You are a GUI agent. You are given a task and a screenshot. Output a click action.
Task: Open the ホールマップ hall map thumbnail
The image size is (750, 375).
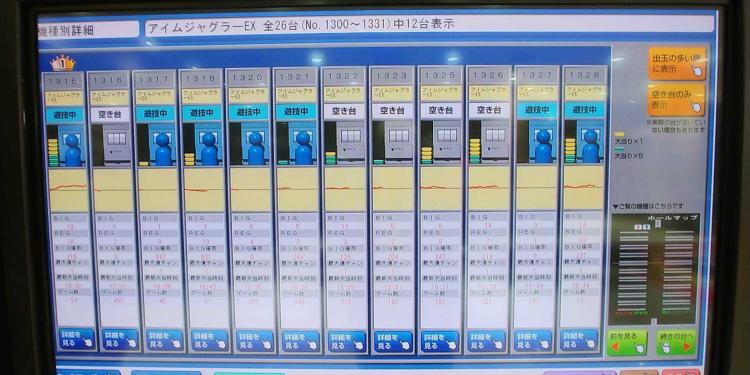(655, 269)
